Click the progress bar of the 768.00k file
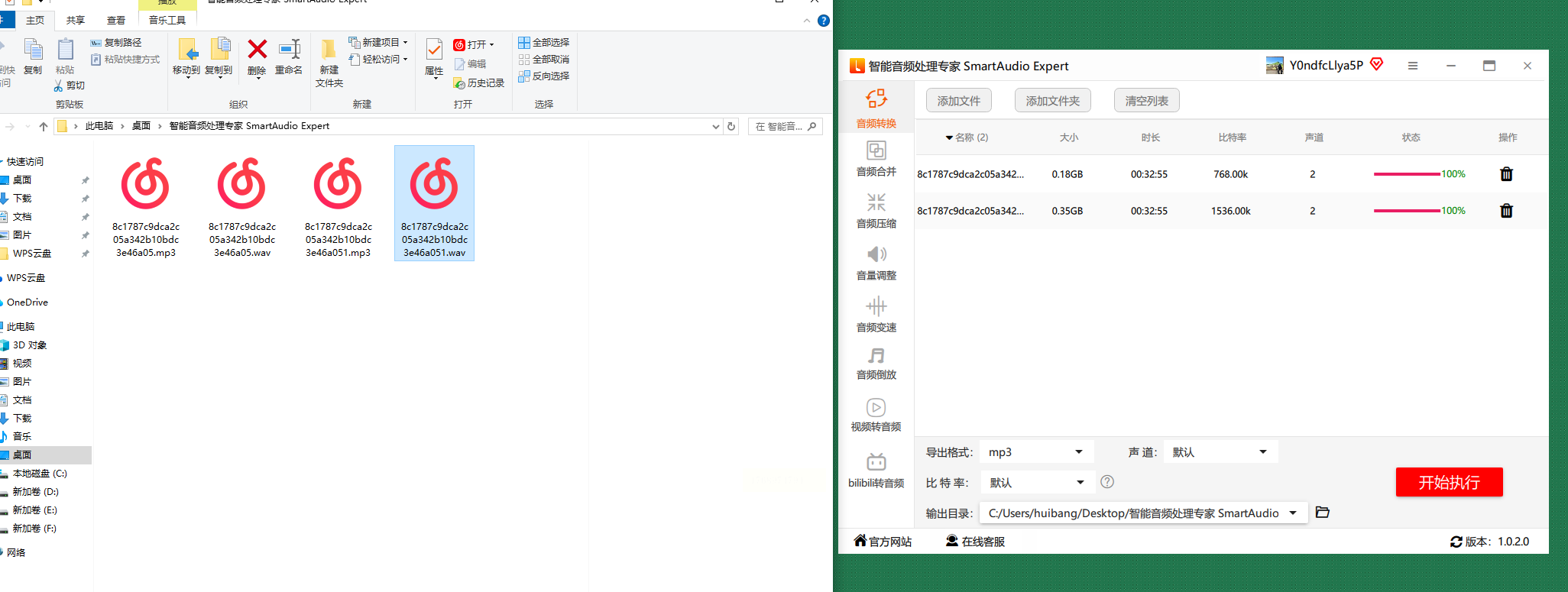Screen dimensions: 1568x592 click(x=1407, y=174)
